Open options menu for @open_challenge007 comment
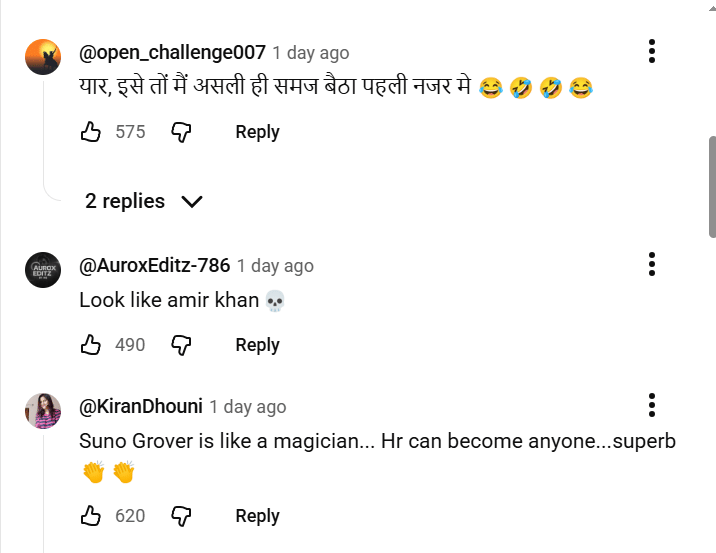Viewport: 716px width, 553px height. (x=651, y=51)
